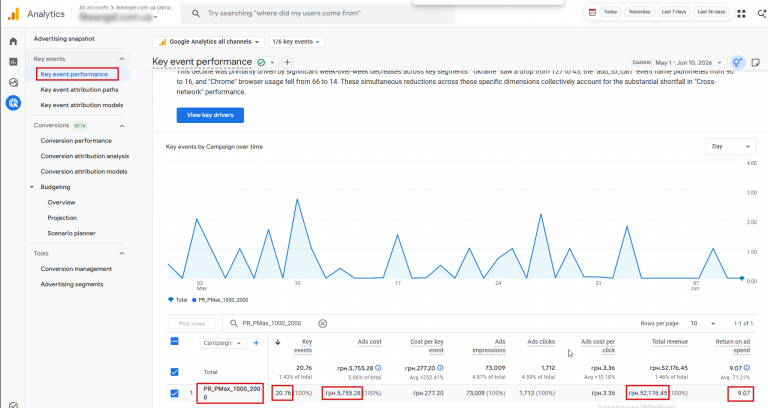
Task: Add a comparison with plus icon
Action: coord(288,62)
